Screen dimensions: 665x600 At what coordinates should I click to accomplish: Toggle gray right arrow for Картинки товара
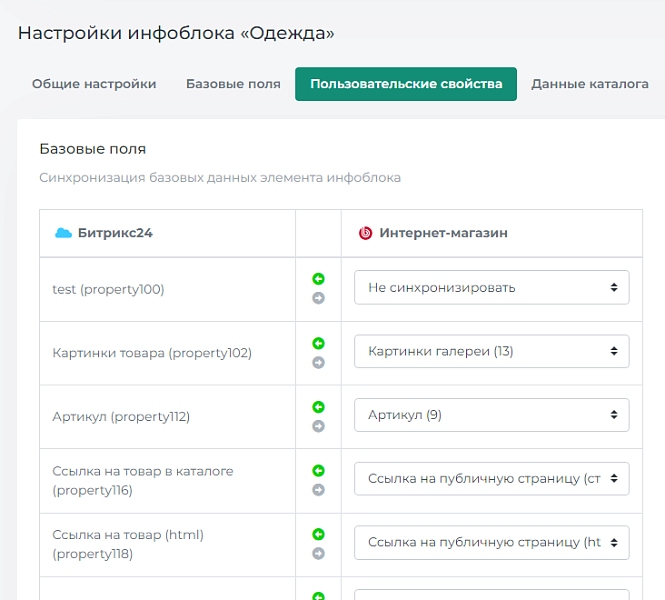tap(318, 362)
